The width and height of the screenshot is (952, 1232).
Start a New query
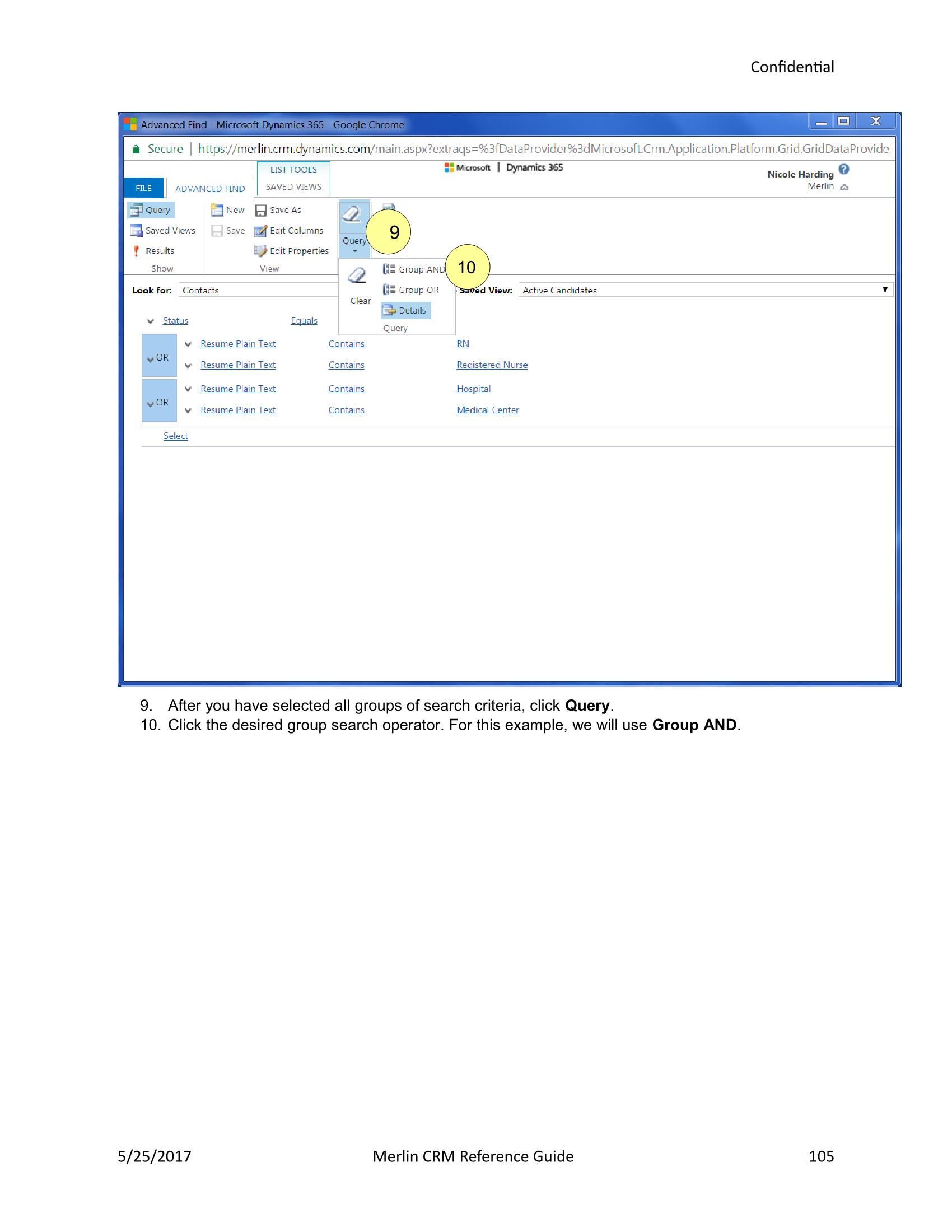(x=228, y=209)
